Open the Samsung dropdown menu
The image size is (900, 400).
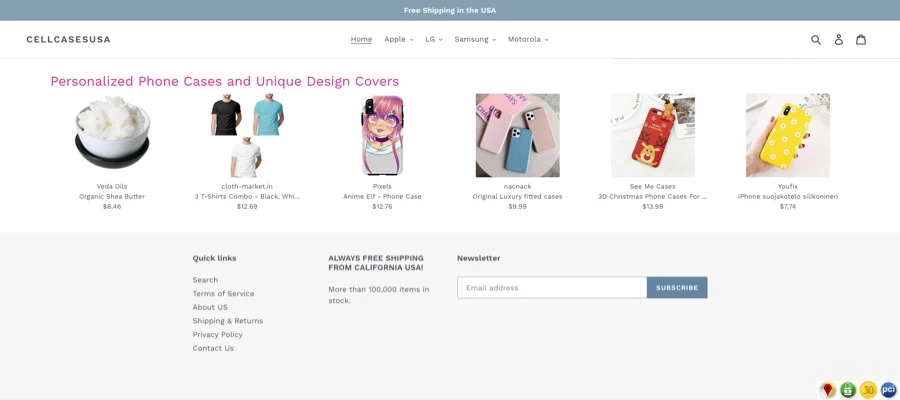click(x=474, y=40)
